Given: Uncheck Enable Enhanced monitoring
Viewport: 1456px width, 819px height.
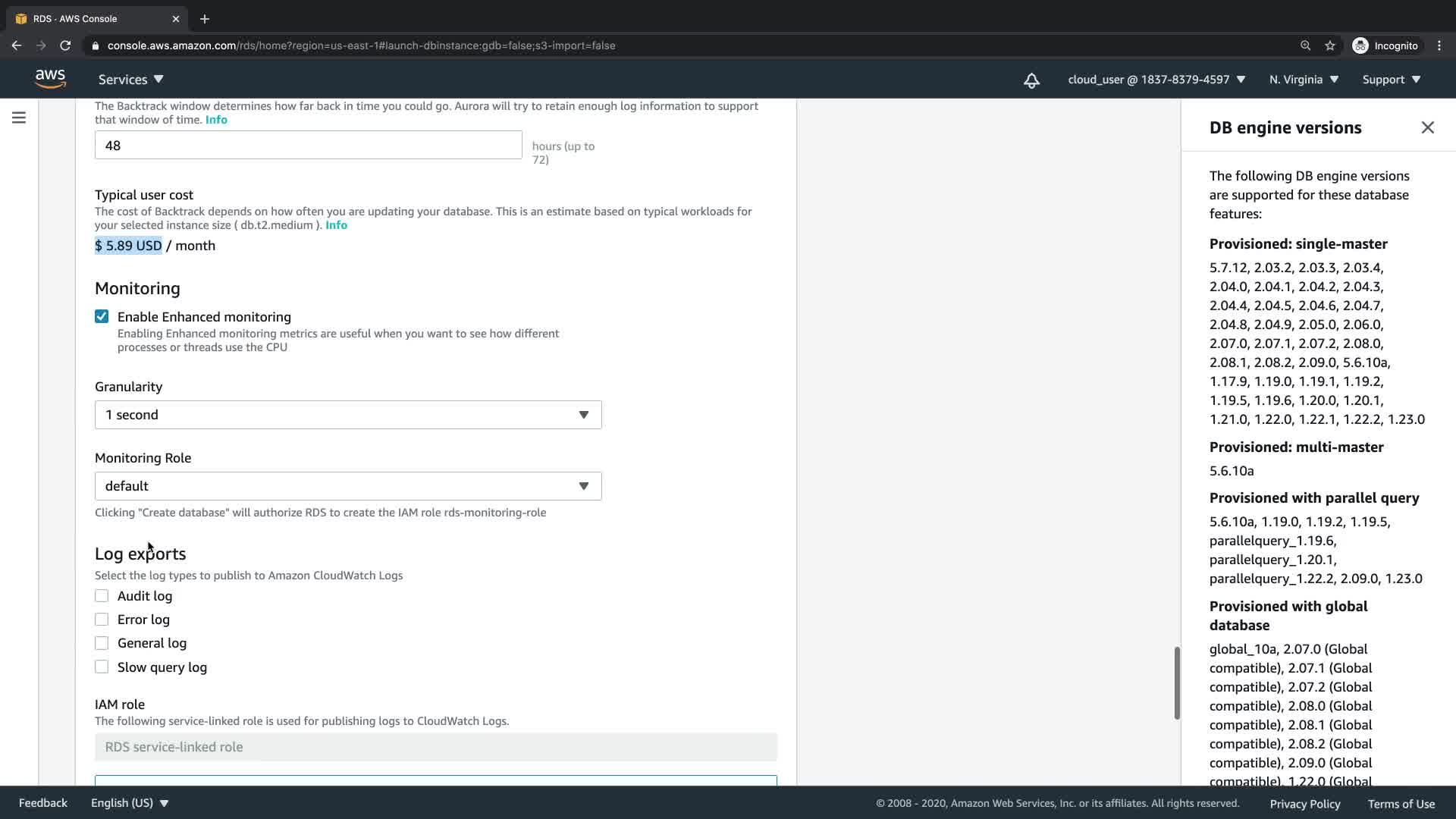Looking at the screenshot, I should click(x=102, y=316).
